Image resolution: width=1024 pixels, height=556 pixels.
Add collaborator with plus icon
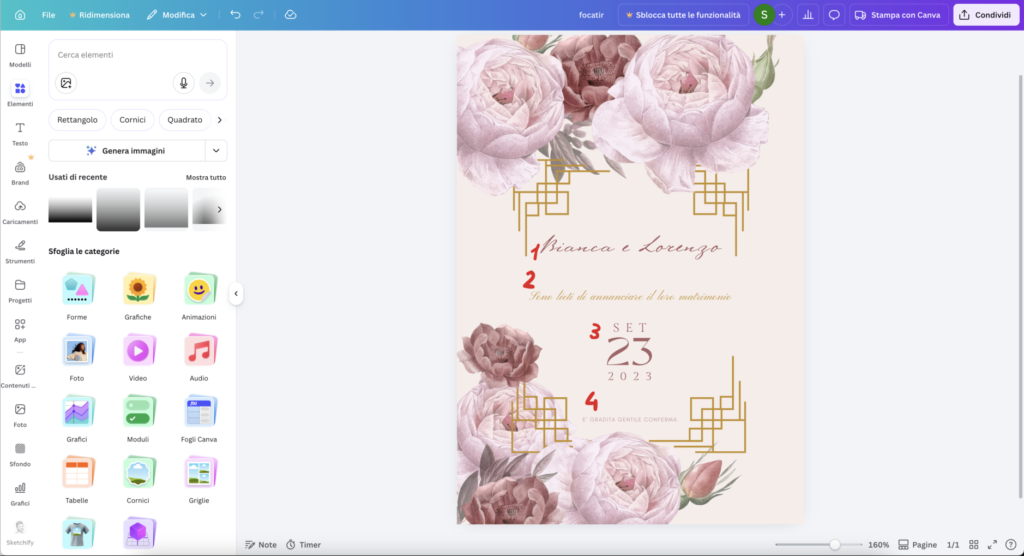782,14
